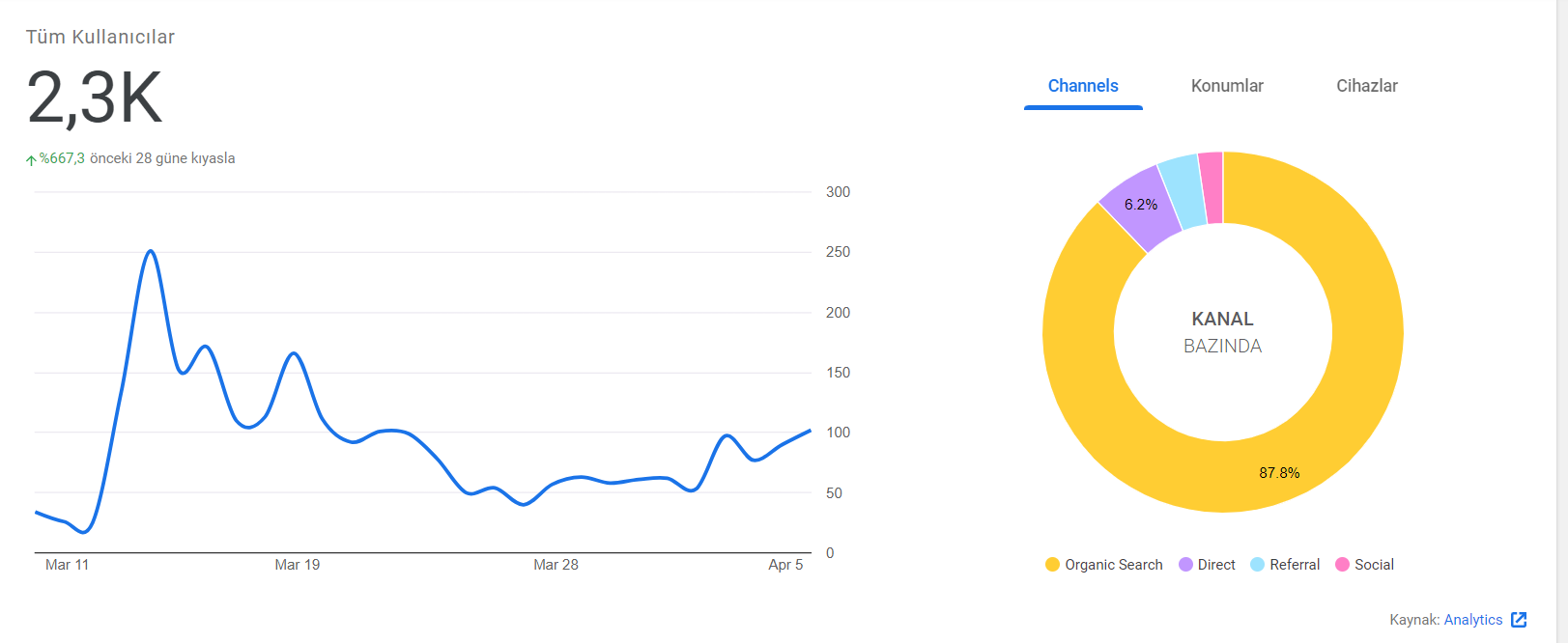Click the pink Social donut slice
The width and height of the screenshot is (1568, 643).
tap(1212, 187)
